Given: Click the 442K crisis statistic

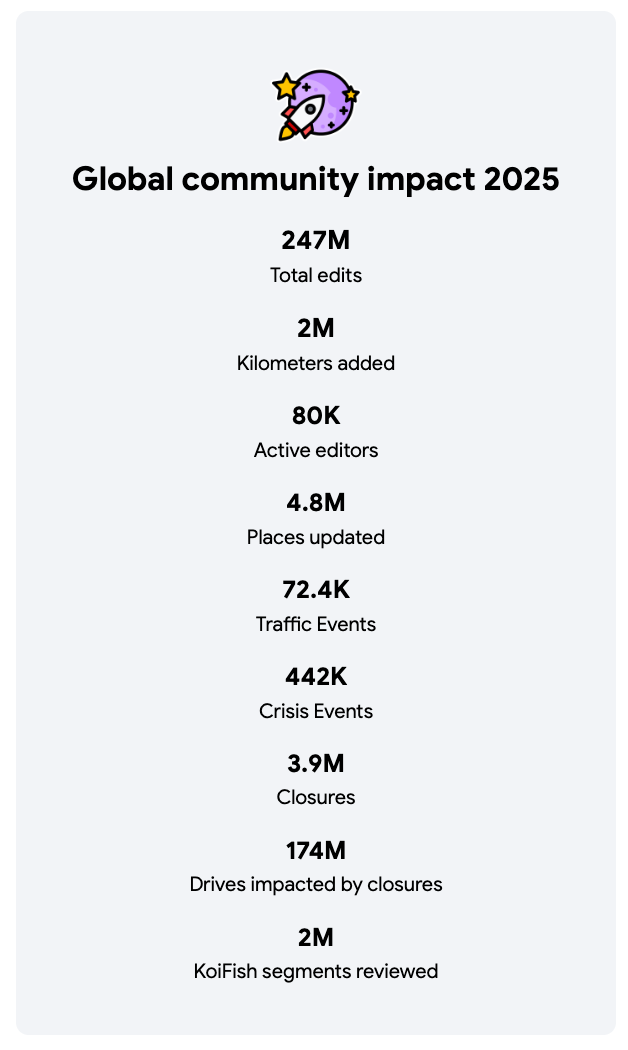Looking at the screenshot, I should (x=315, y=676).
